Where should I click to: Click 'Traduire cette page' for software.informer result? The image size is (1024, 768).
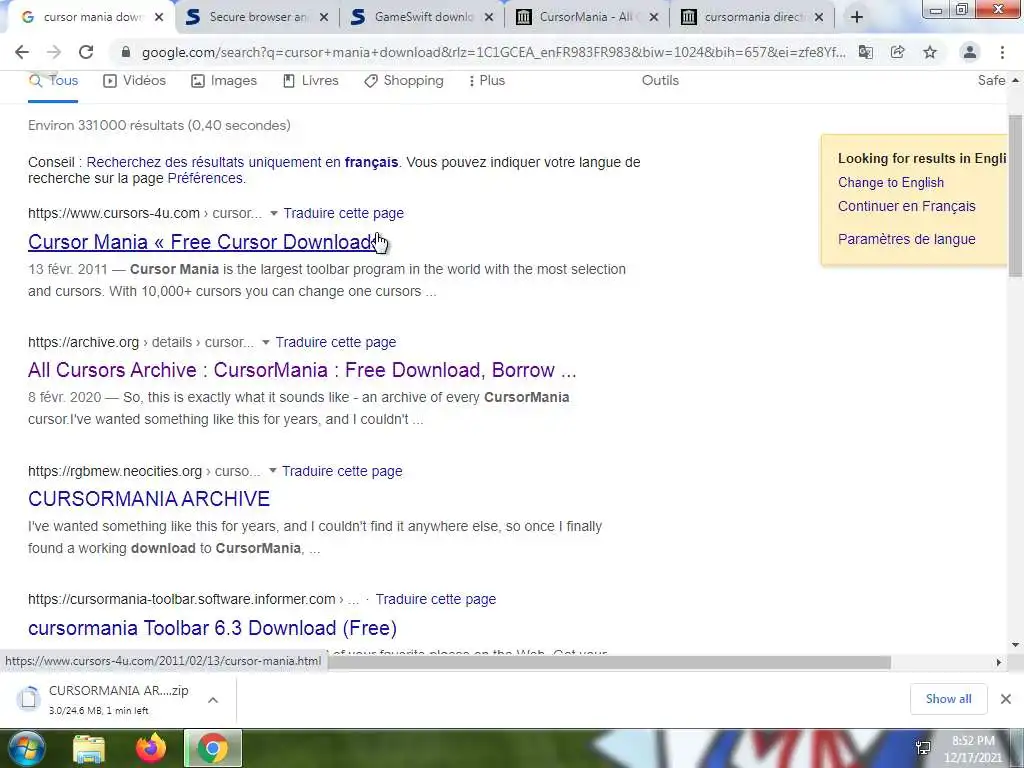click(x=436, y=600)
